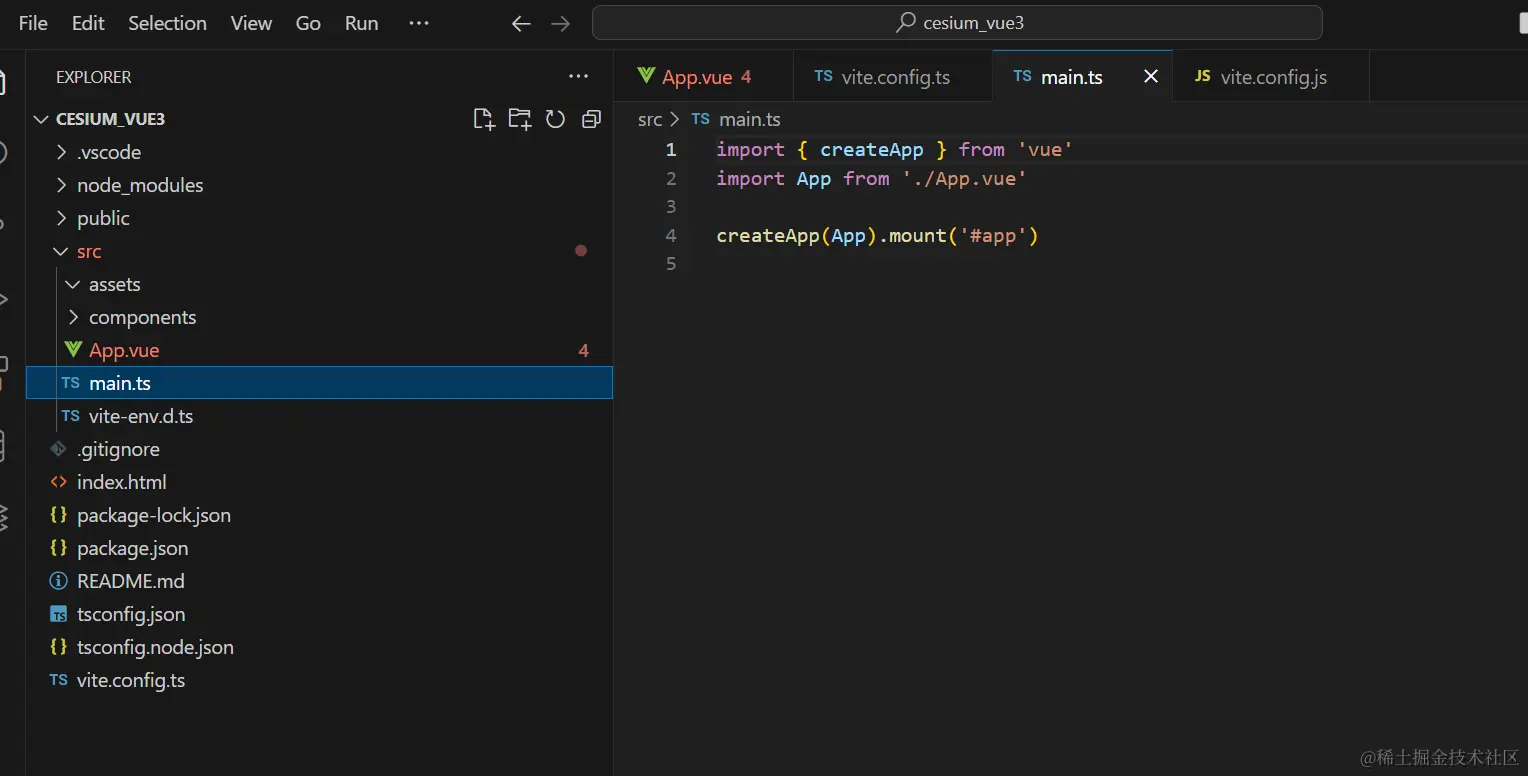Image resolution: width=1528 pixels, height=776 pixels.
Task: Open package-lock.json in the explorer
Action: (319, 515)
